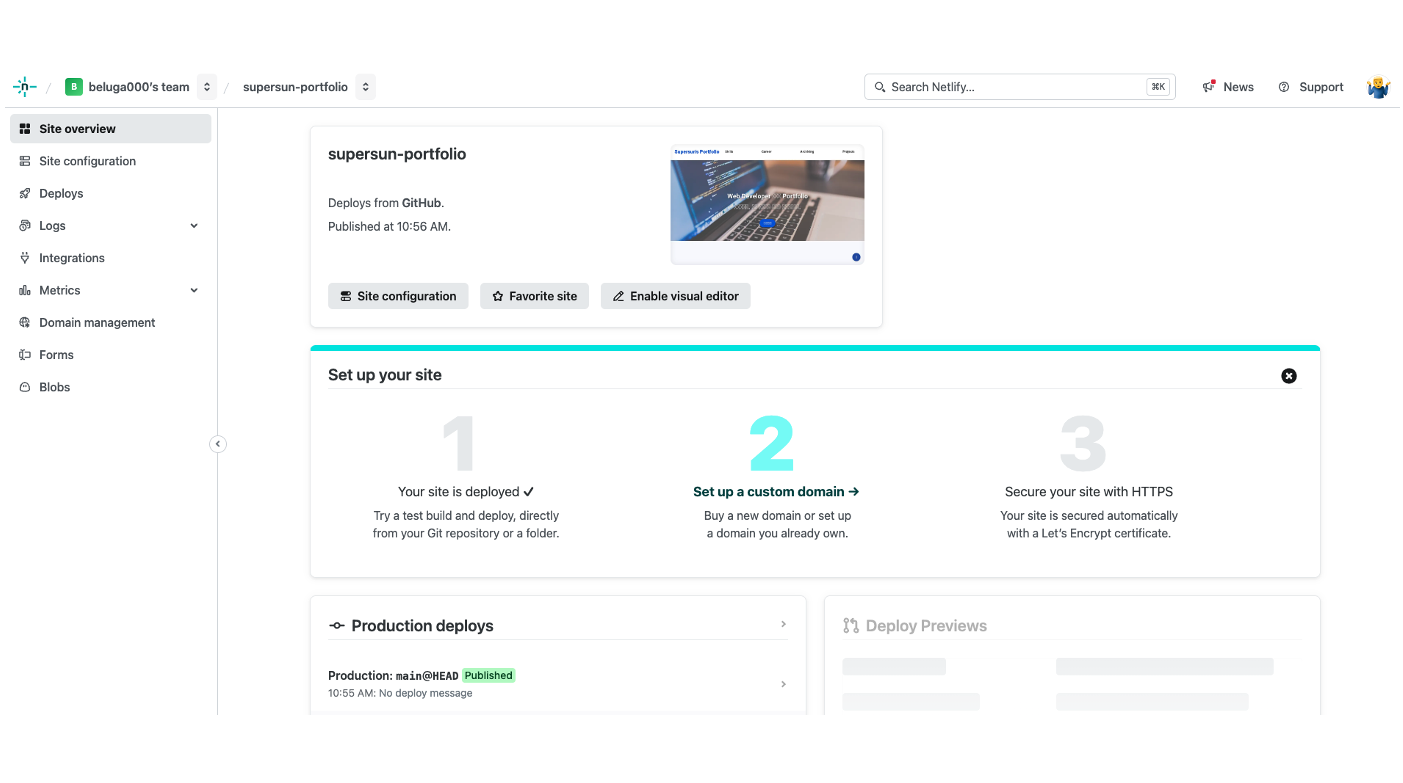Open the site preview thumbnail
Screen dimensions: 1403x783
[767, 204]
